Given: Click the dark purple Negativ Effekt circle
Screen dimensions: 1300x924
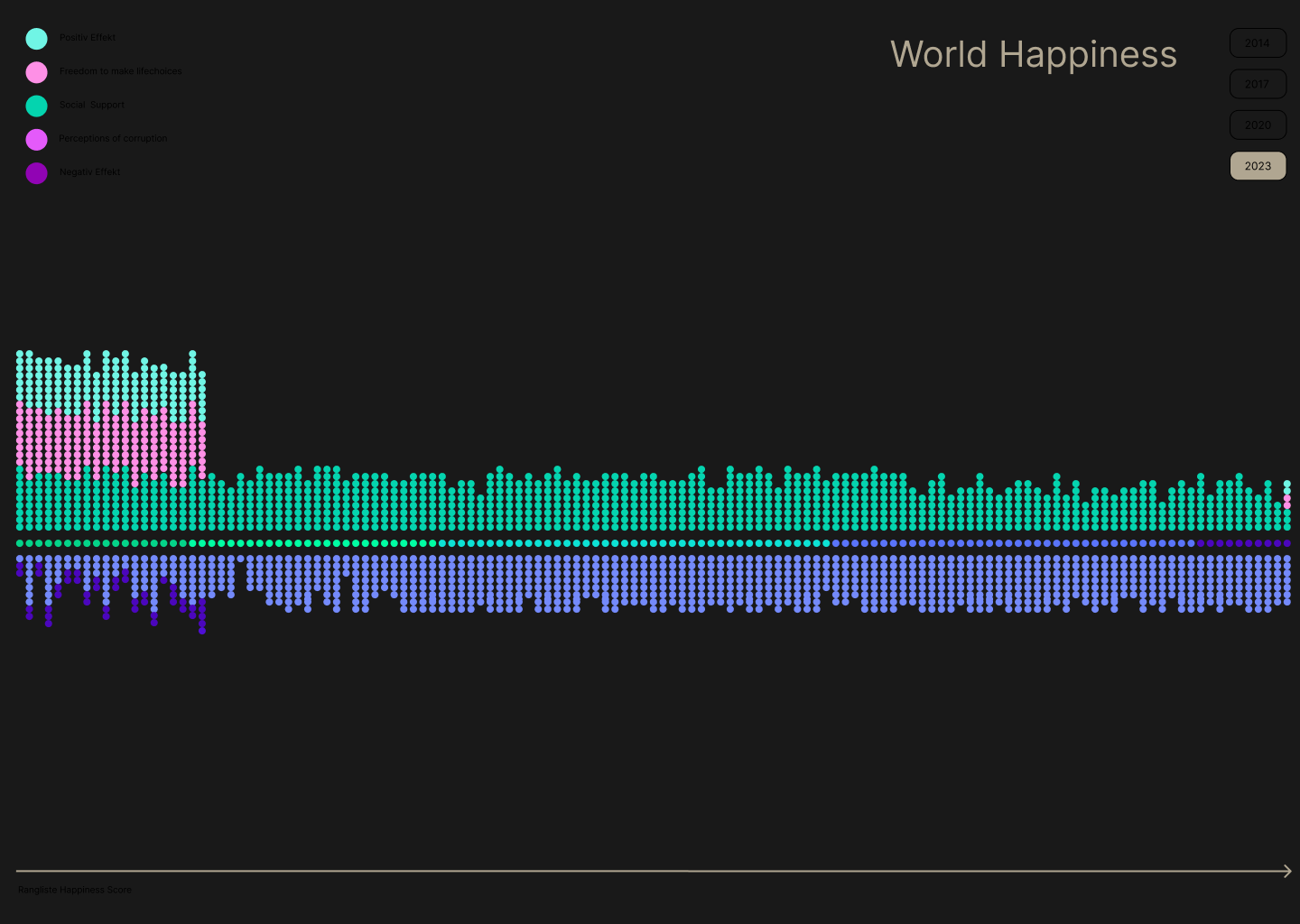Looking at the screenshot, I should [x=36, y=172].
